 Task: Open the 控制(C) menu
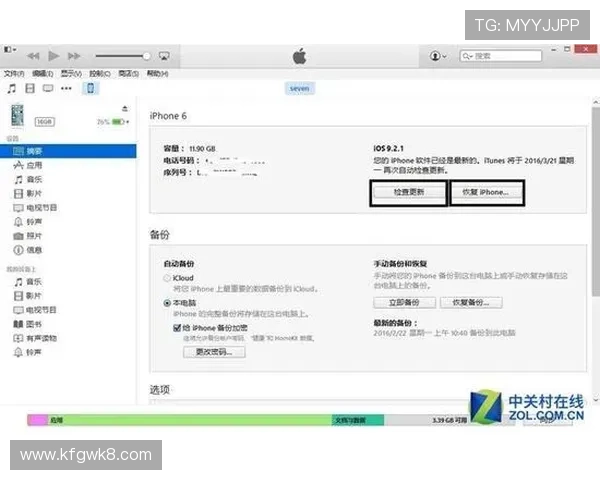click(100, 73)
